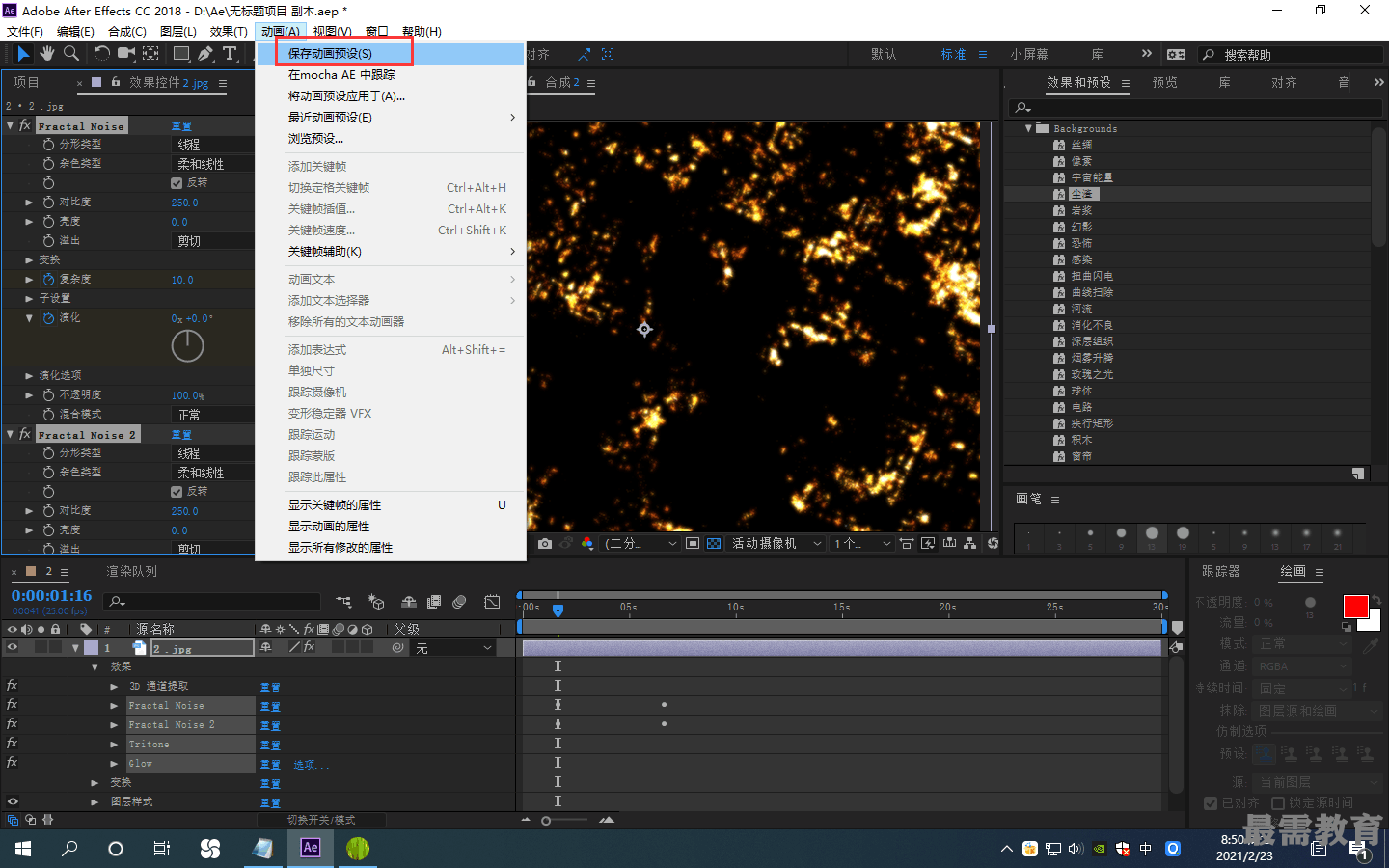
Task: Click the Fractal Noise complexity stopwatch
Action: pyautogui.click(x=48, y=279)
